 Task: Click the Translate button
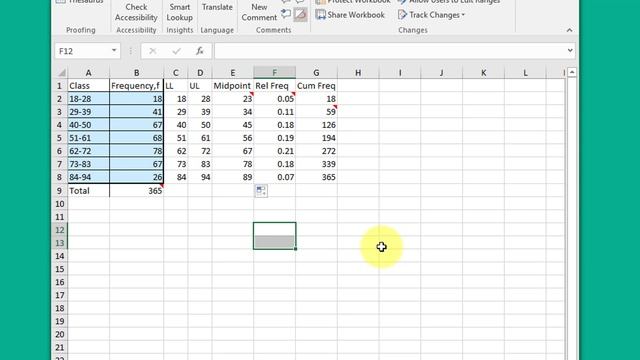[217, 7]
